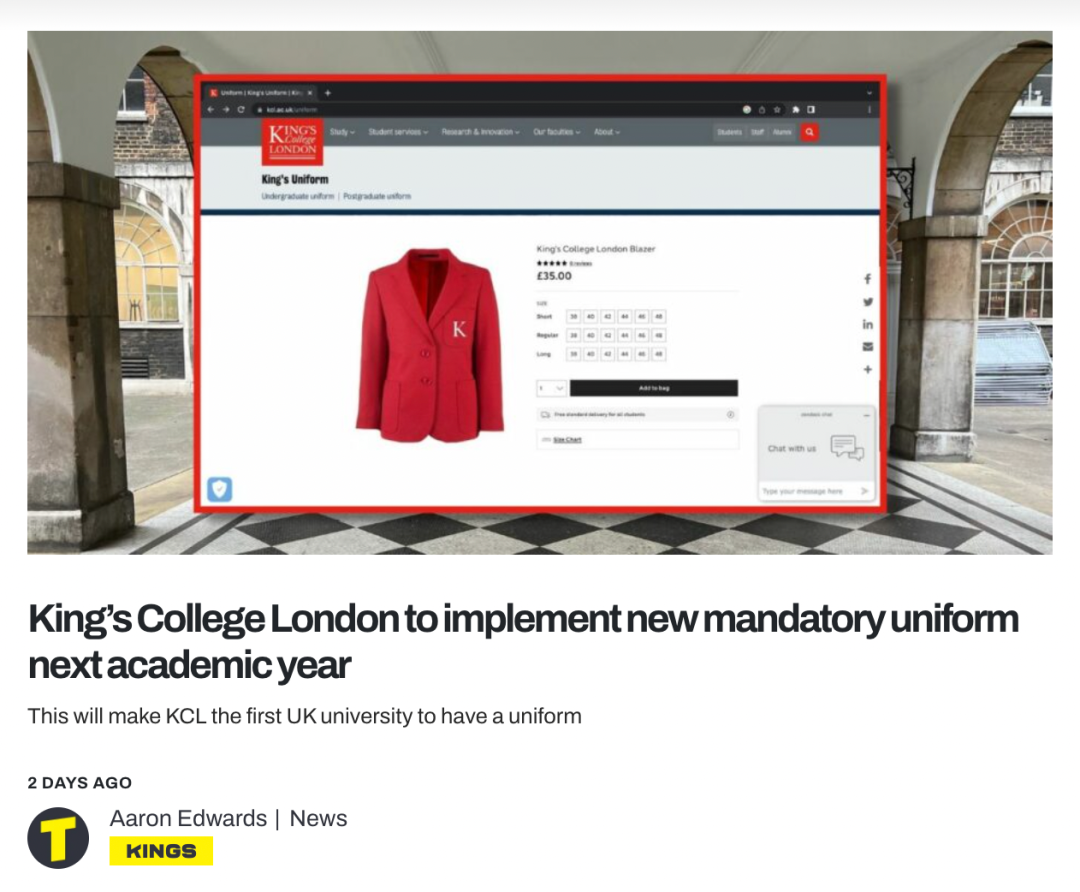Open the quantity dropdown next to Add to bag
Viewport: 1080px width, 892px height.
(551, 388)
